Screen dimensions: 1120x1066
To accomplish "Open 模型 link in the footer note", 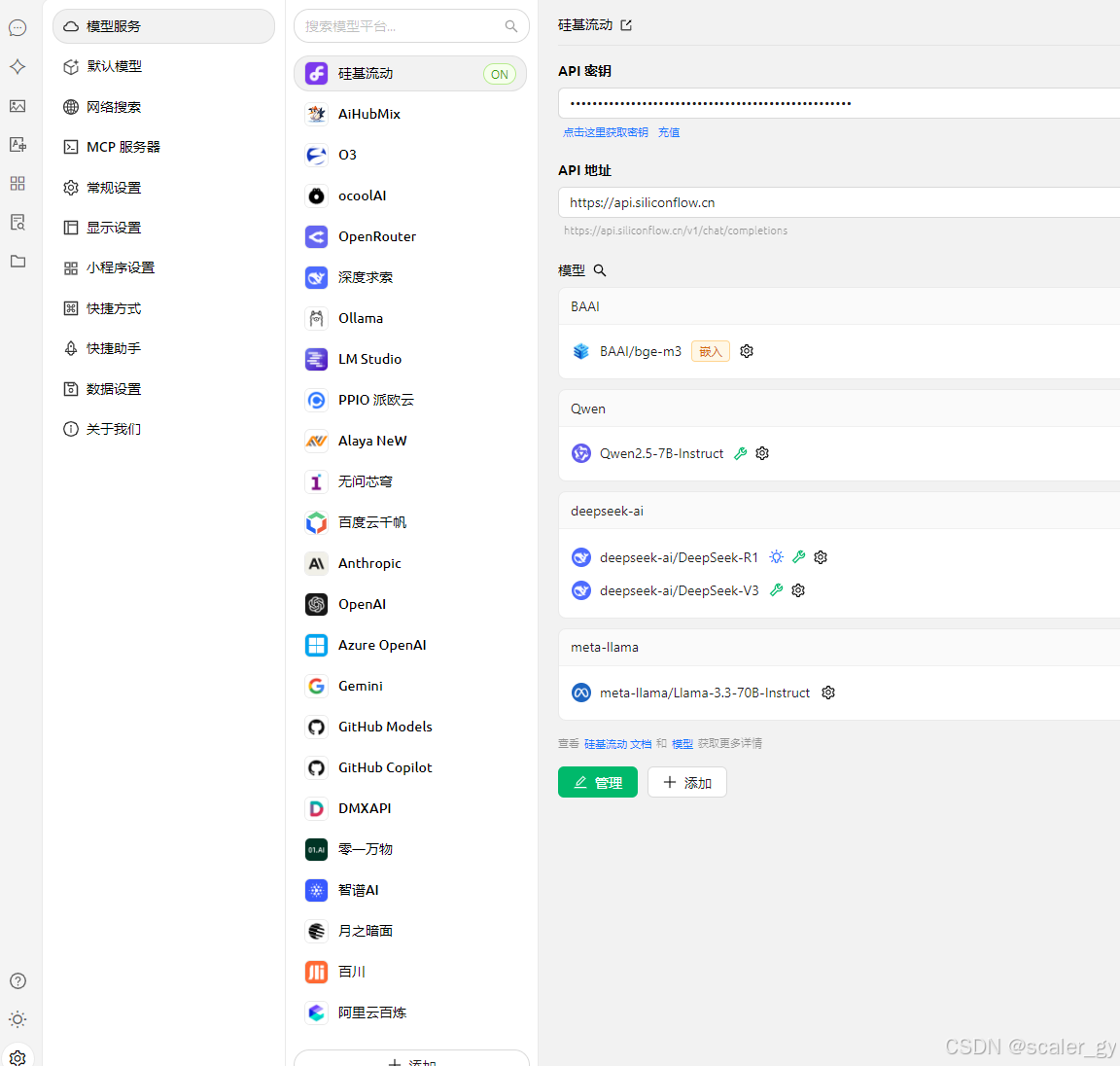I will coord(682,744).
